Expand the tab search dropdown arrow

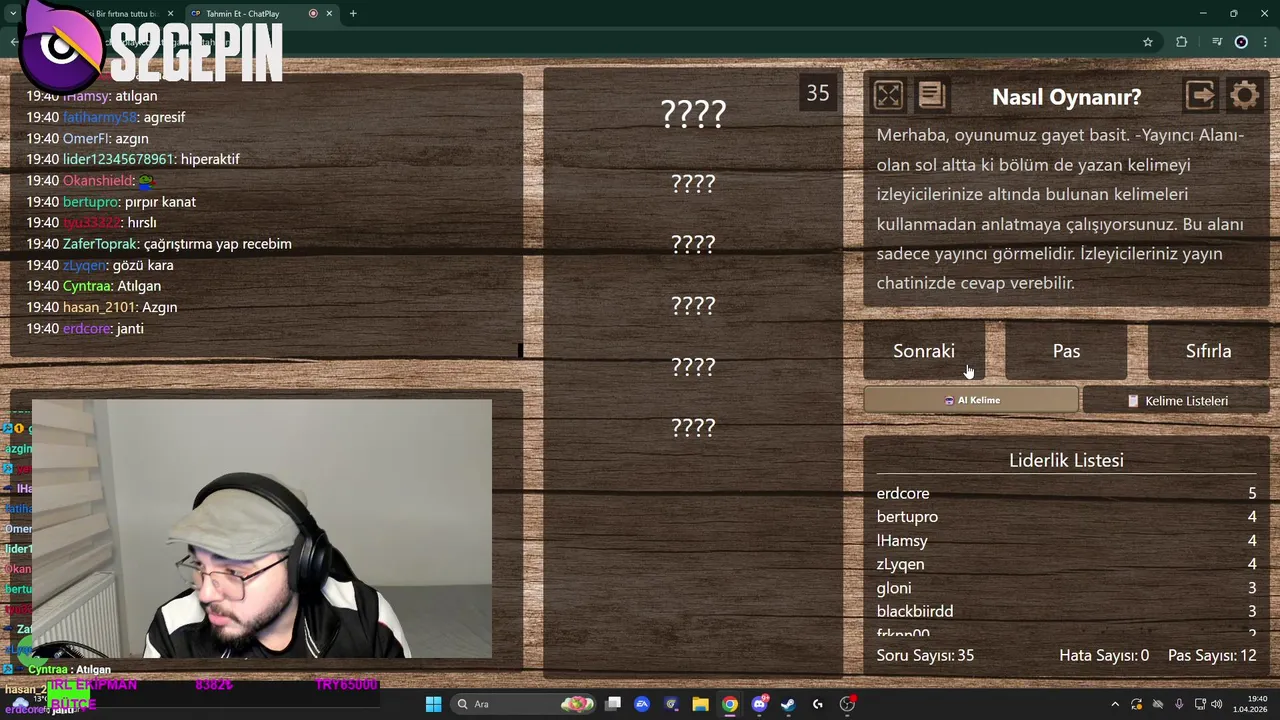(13, 14)
